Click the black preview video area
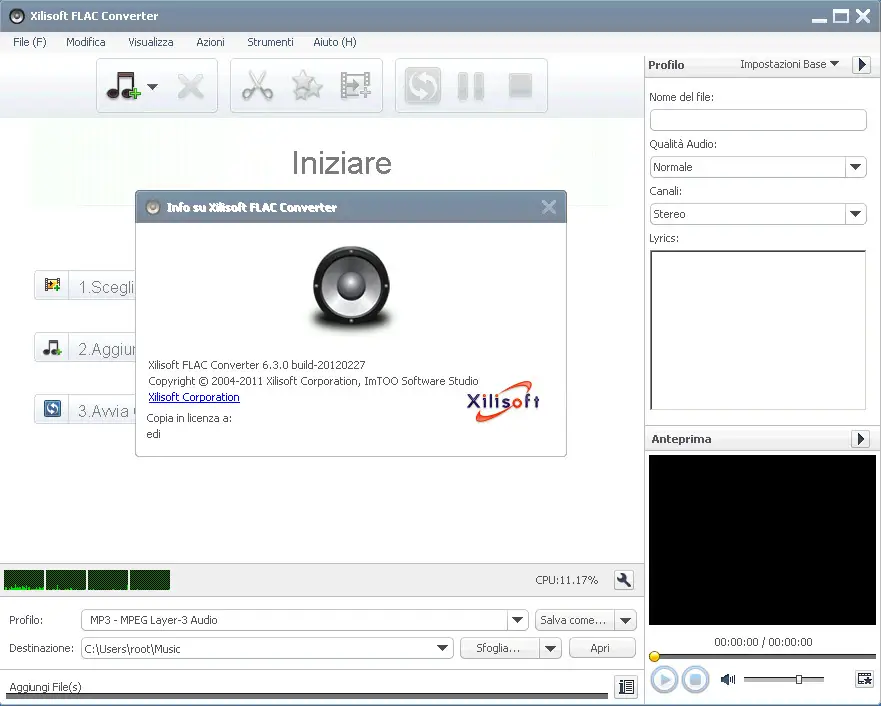Image resolution: width=881 pixels, height=706 pixels. coord(762,540)
